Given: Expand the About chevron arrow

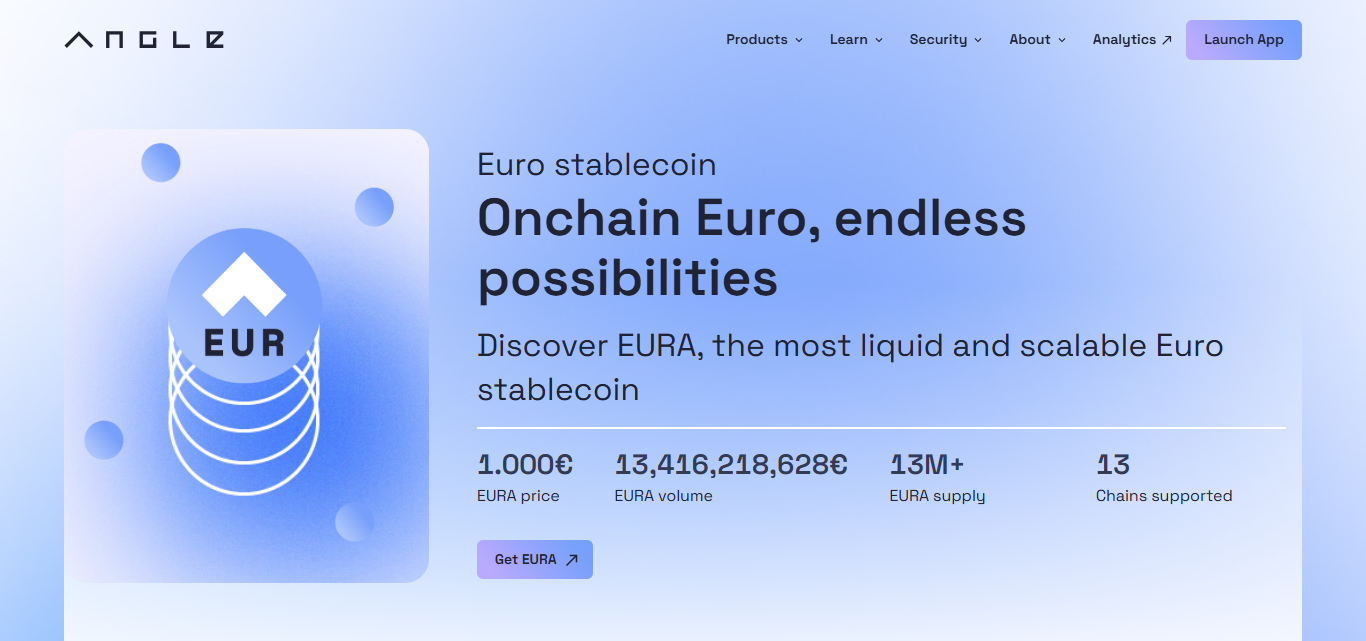Looking at the screenshot, I should pyautogui.click(x=1062, y=40).
